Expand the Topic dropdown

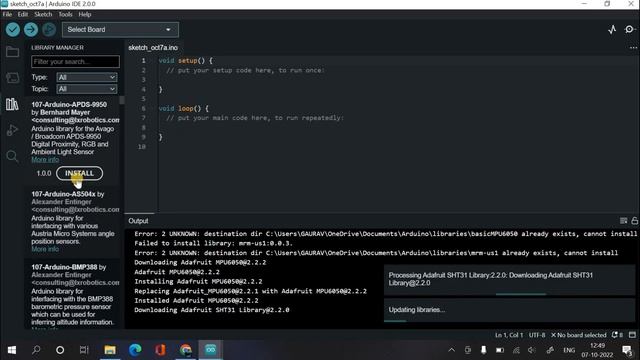tap(87, 89)
